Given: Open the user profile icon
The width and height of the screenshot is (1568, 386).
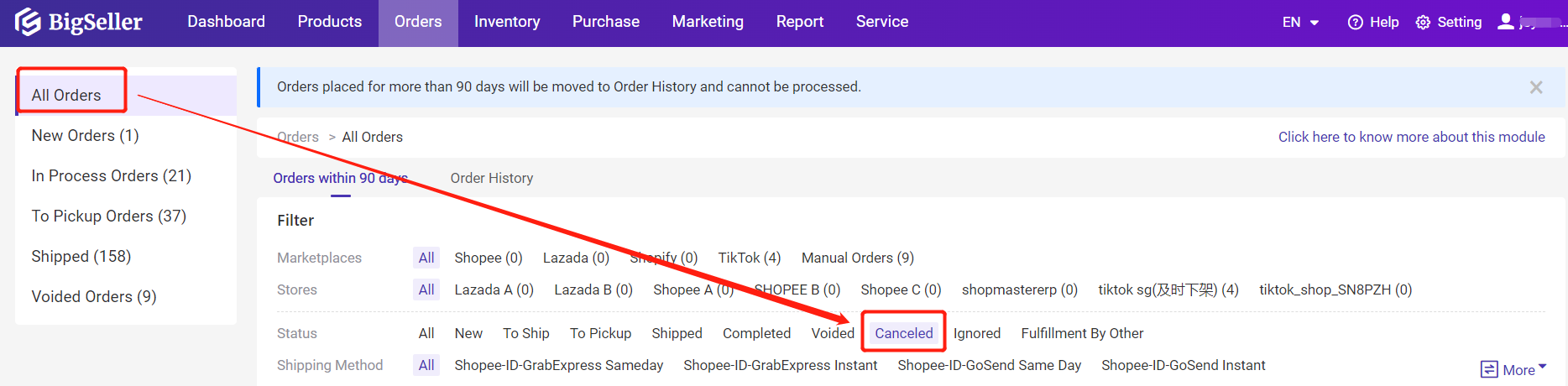Looking at the screenshot, I should pos(1506,22).
